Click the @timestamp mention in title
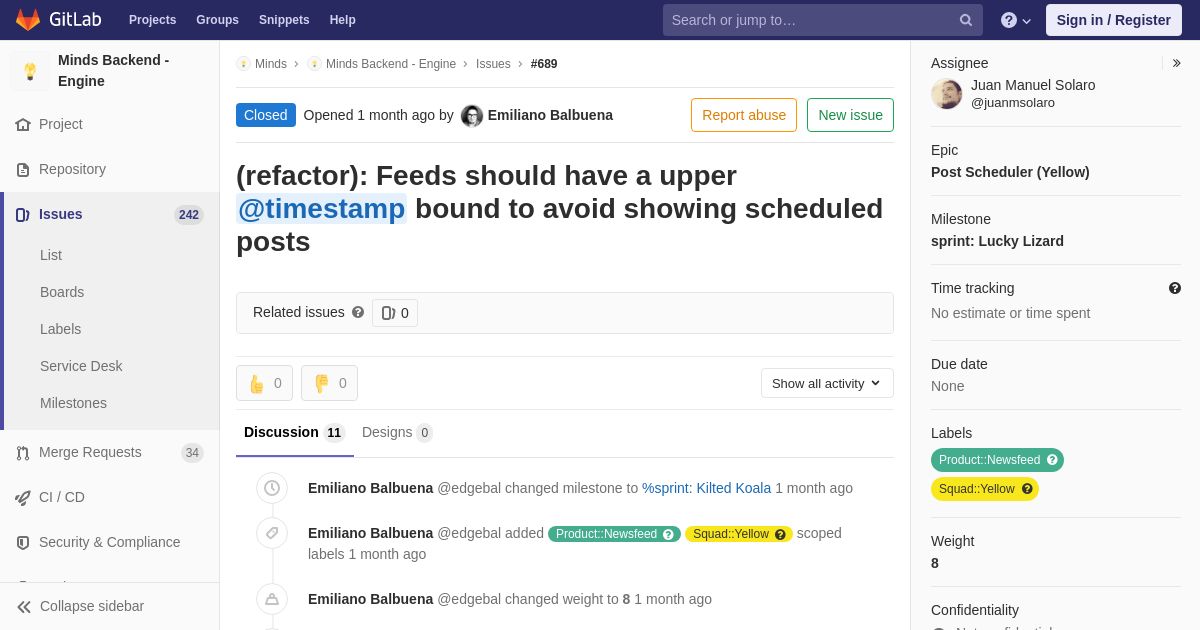Screen dimensions: 1200x630 [x=321, y=209]
